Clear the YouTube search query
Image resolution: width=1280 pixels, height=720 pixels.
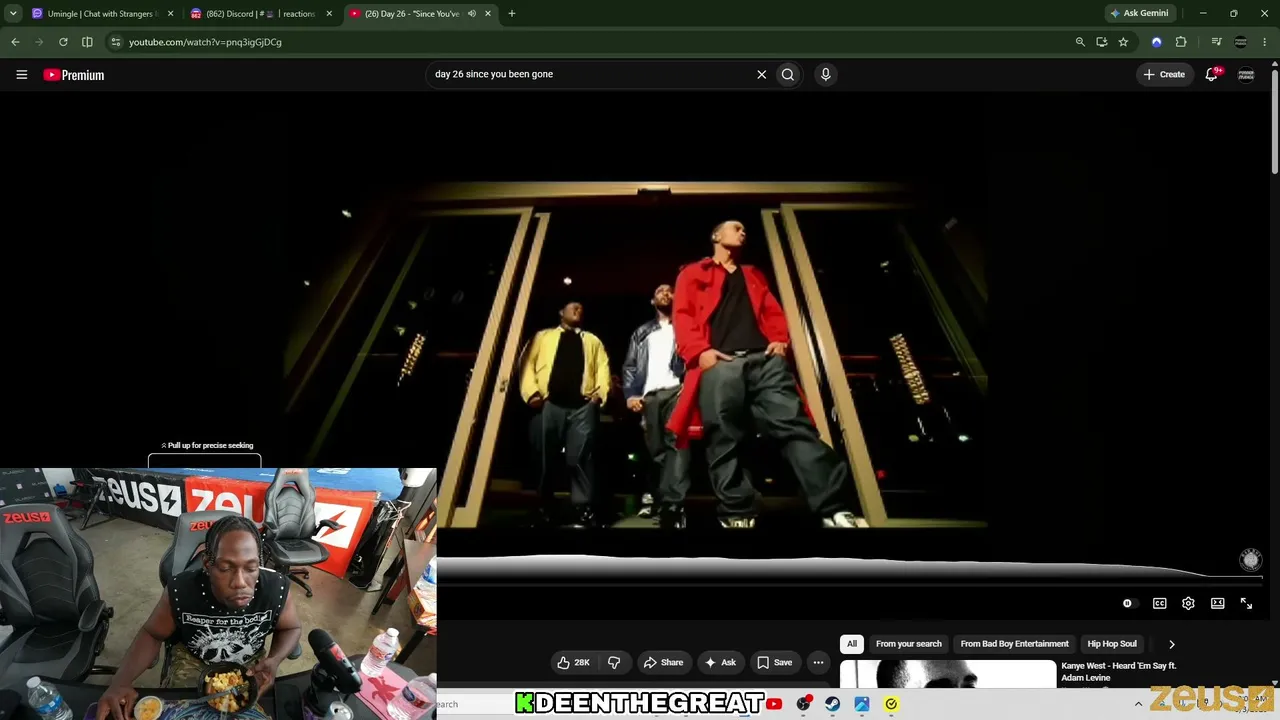click(761, 74)
